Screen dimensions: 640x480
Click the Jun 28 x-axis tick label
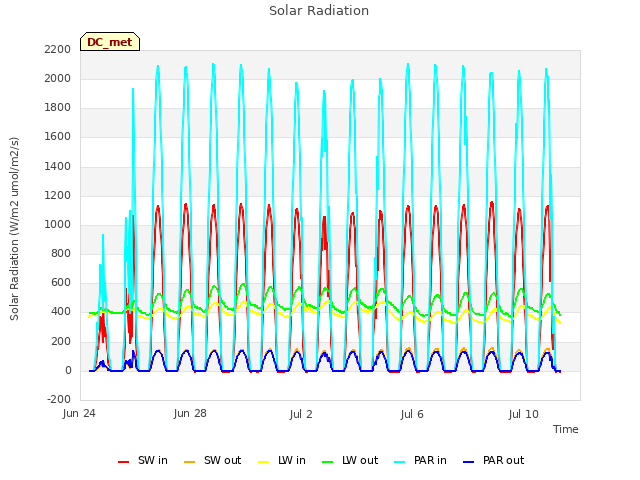tap(190, 414)
